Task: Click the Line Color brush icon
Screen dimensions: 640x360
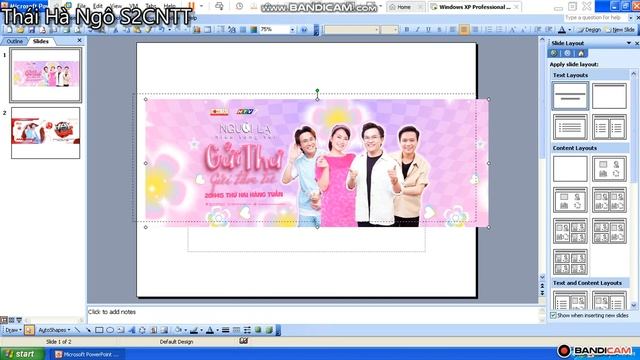Action: [x=194, y=330]
